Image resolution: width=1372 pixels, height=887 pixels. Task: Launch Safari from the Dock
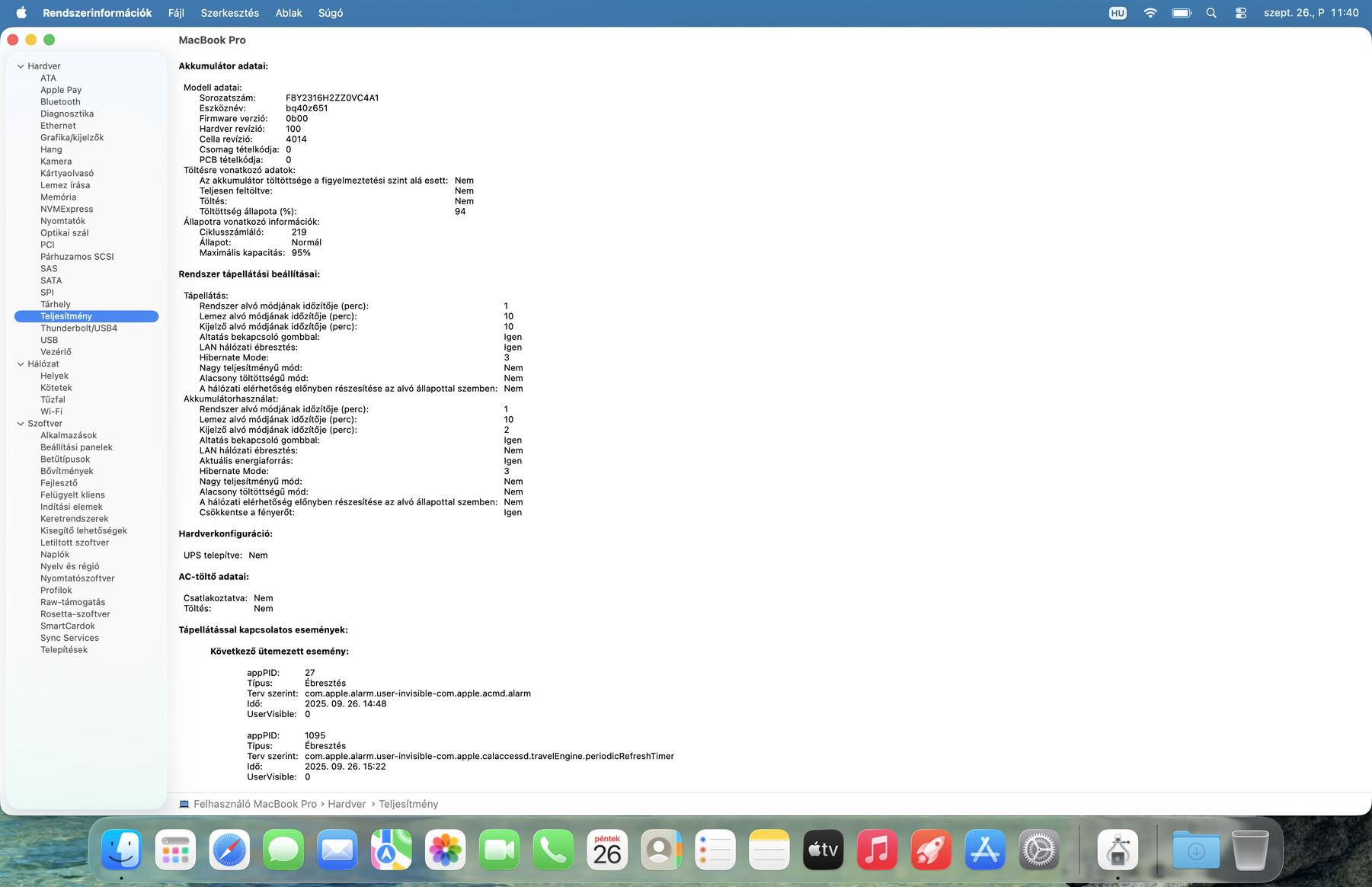229,850
